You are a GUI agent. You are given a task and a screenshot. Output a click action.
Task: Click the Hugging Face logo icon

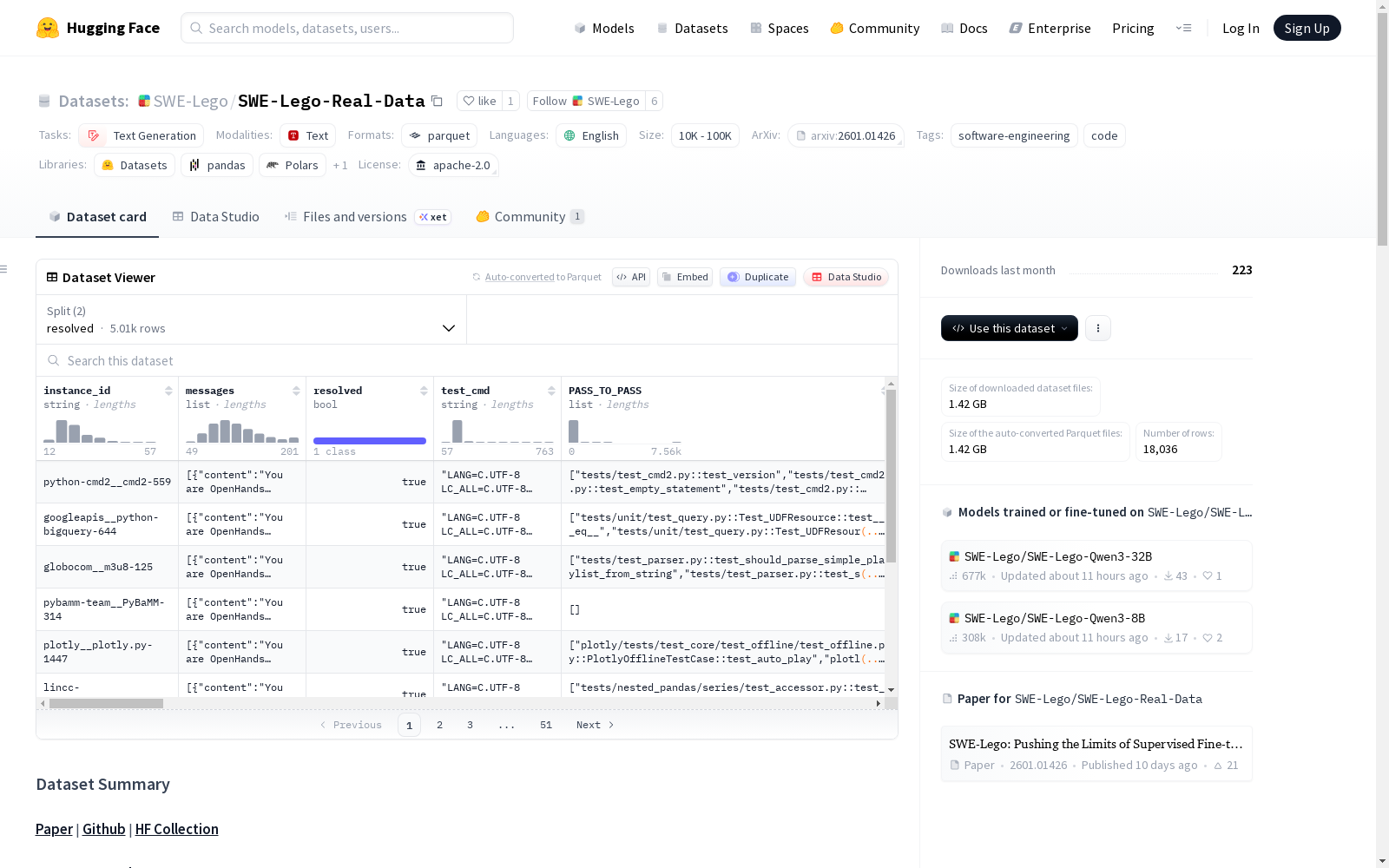click(48, 28)
